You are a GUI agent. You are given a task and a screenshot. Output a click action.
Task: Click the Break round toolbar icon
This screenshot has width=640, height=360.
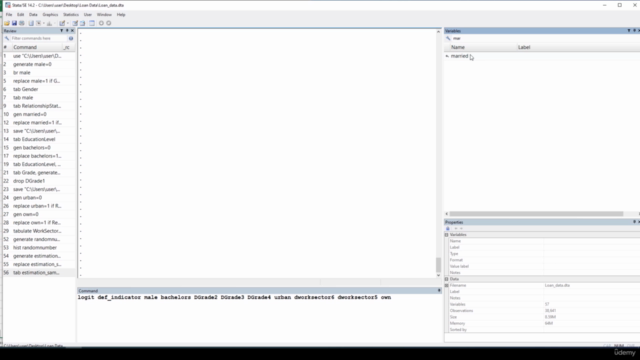point(109,23)
